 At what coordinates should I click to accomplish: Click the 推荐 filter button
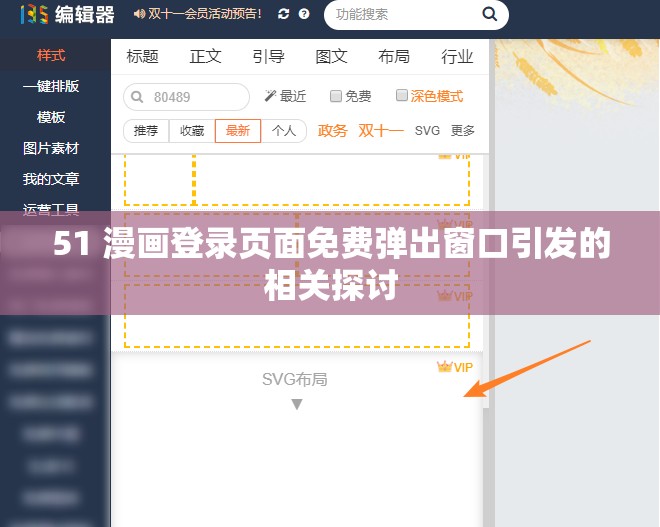(146, 131)
